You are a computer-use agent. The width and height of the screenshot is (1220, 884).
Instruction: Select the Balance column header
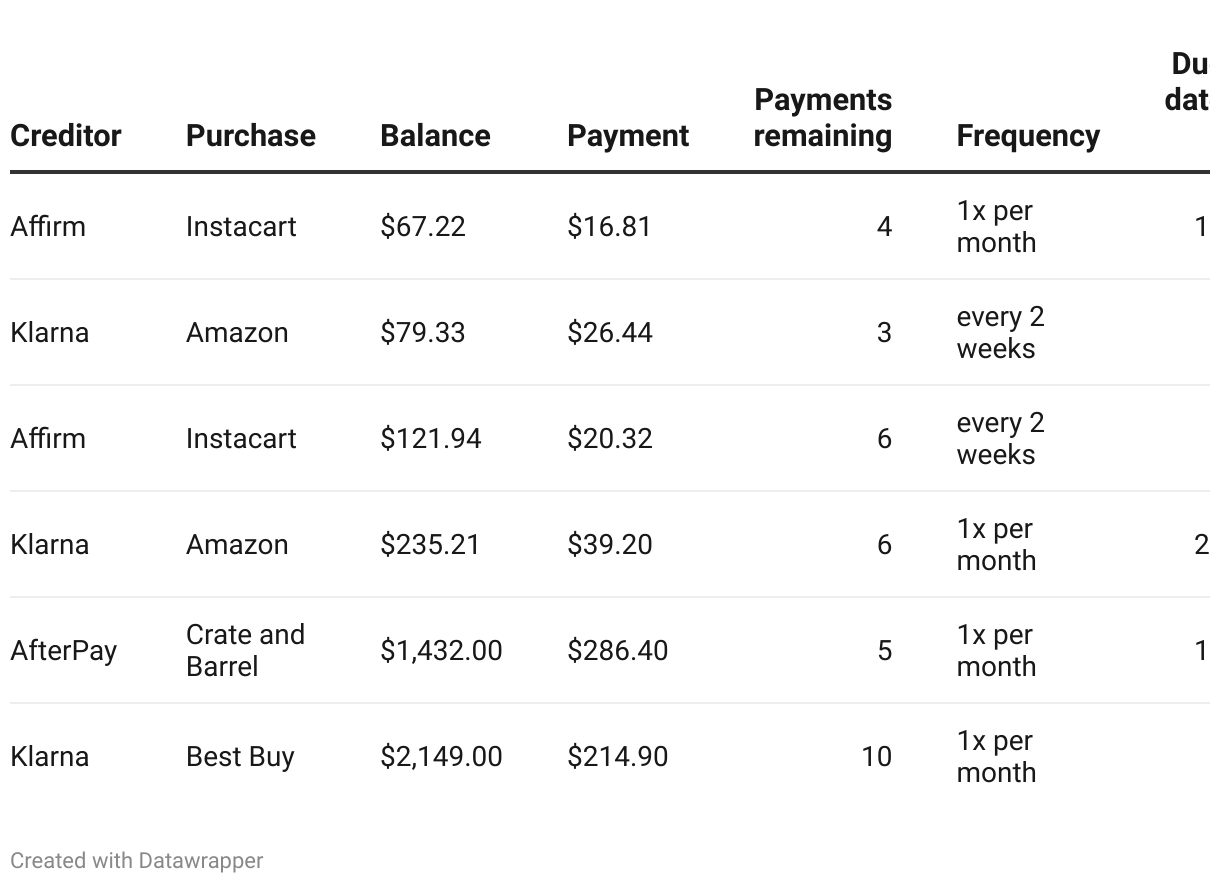pos(435,136)
